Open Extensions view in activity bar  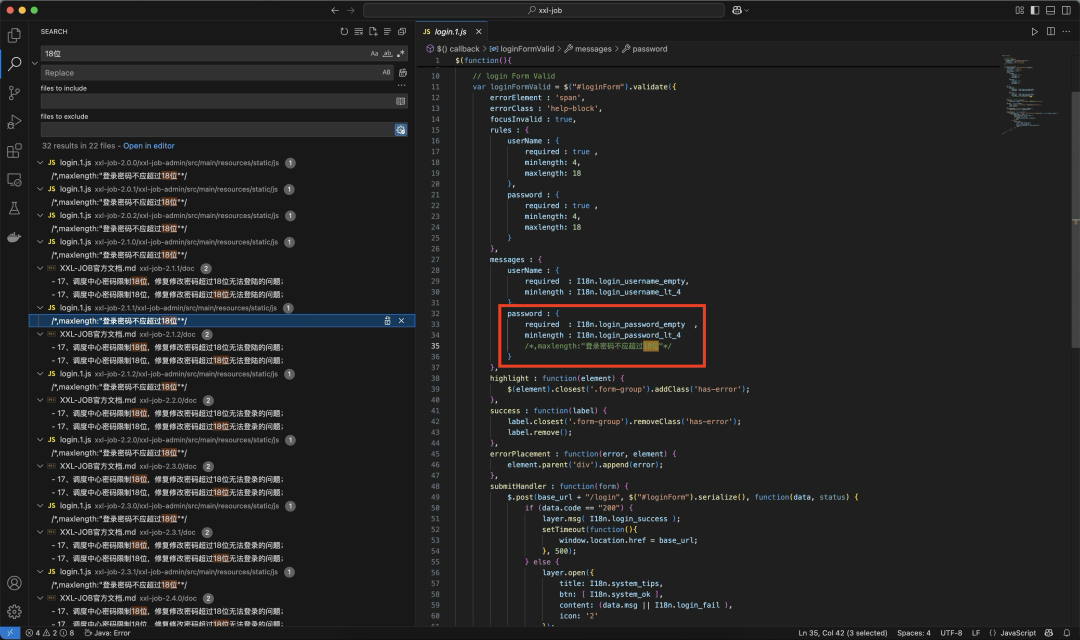[14, 151]
